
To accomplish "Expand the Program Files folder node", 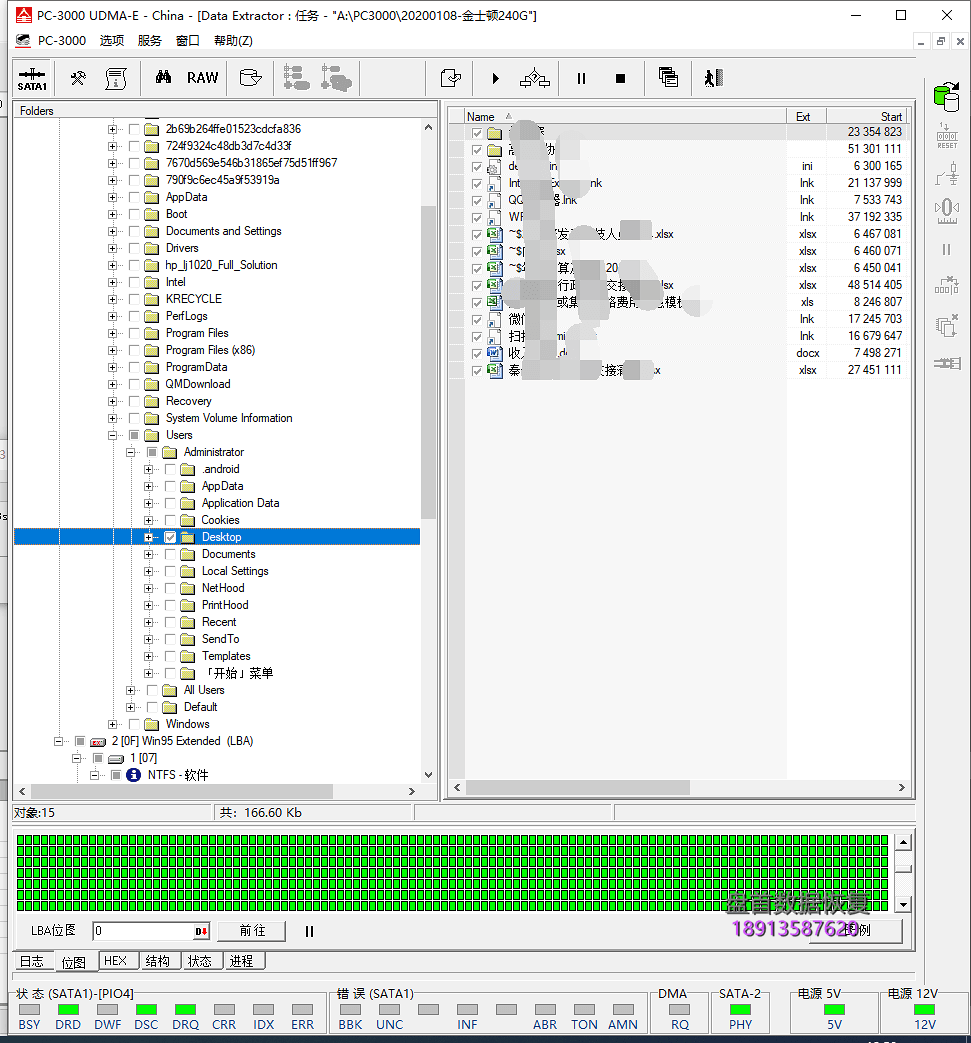I will [112, 333].
